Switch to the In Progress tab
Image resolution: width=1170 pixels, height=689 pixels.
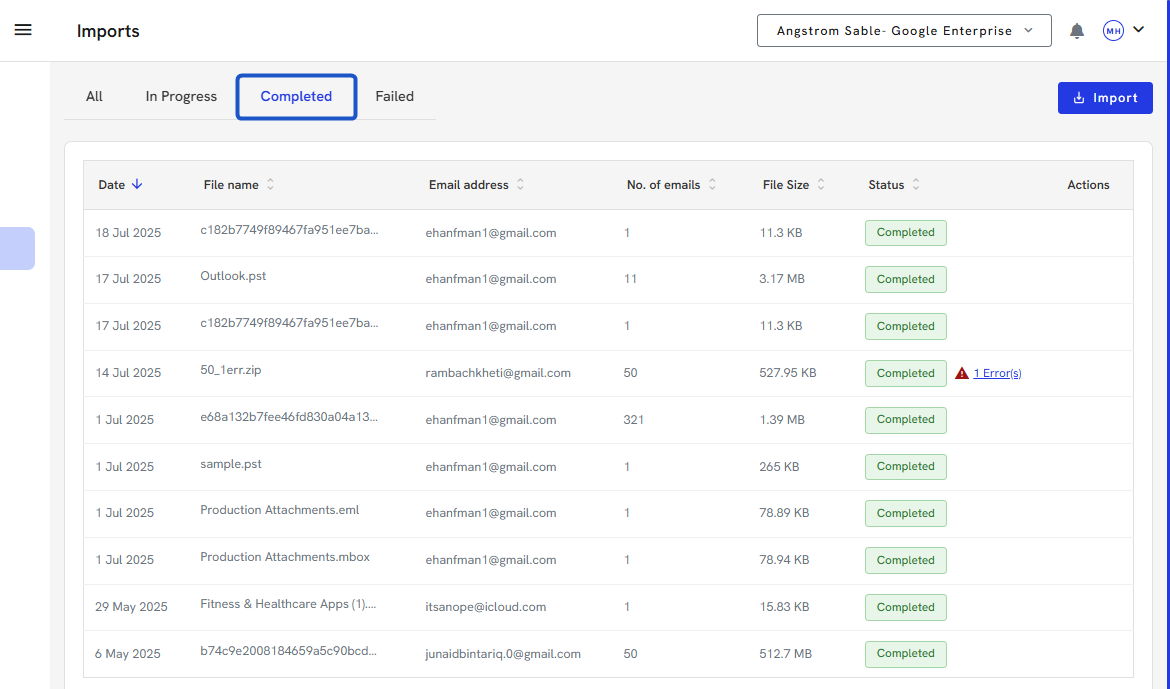click(x=181, y=97)
